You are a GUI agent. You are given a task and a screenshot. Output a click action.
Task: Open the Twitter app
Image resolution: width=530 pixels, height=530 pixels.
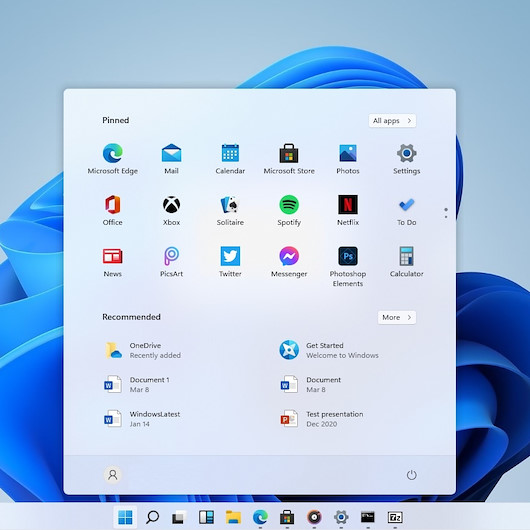click(230, 262)
